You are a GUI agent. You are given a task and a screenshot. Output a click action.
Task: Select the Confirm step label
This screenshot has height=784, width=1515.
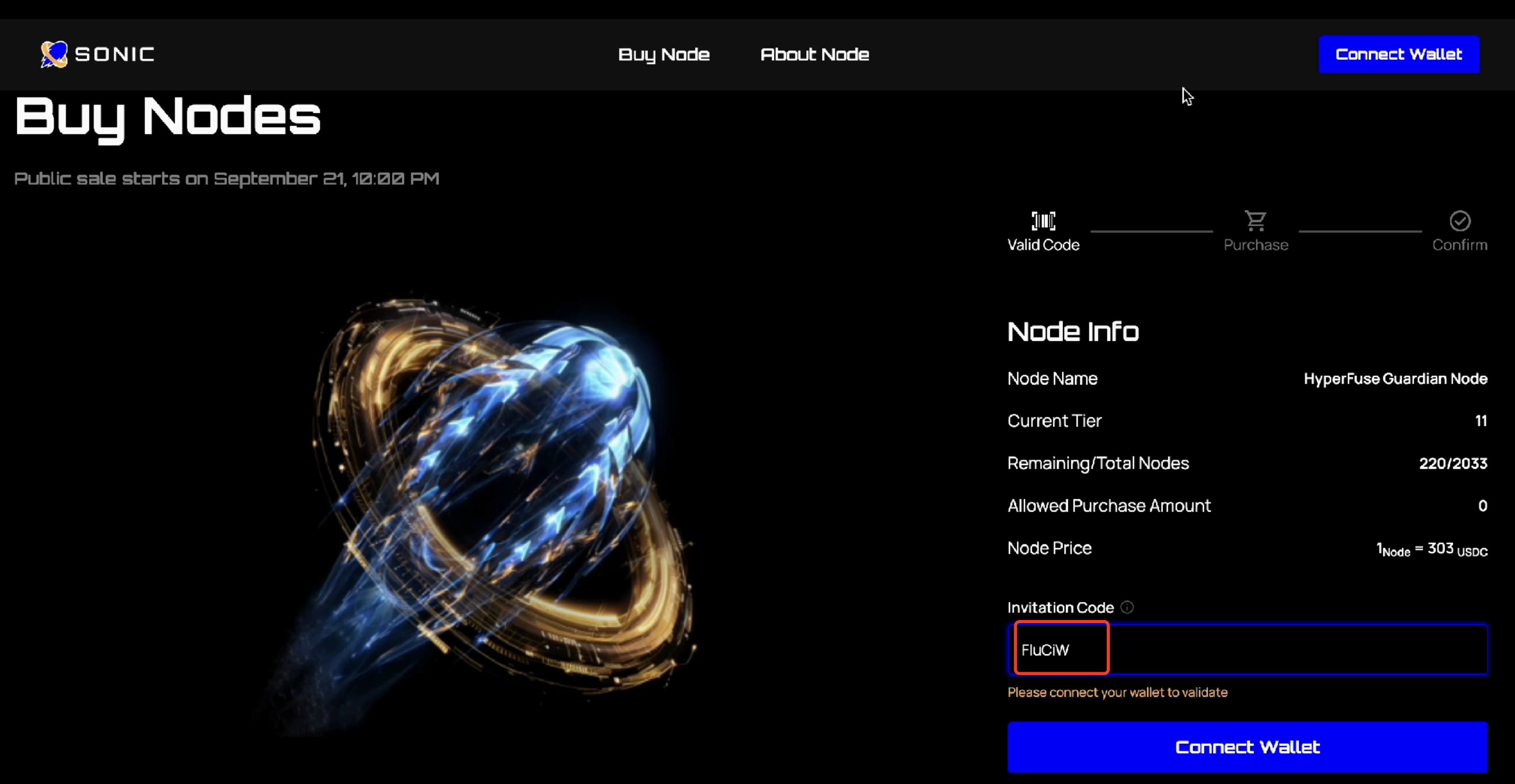click(1460, 245)
